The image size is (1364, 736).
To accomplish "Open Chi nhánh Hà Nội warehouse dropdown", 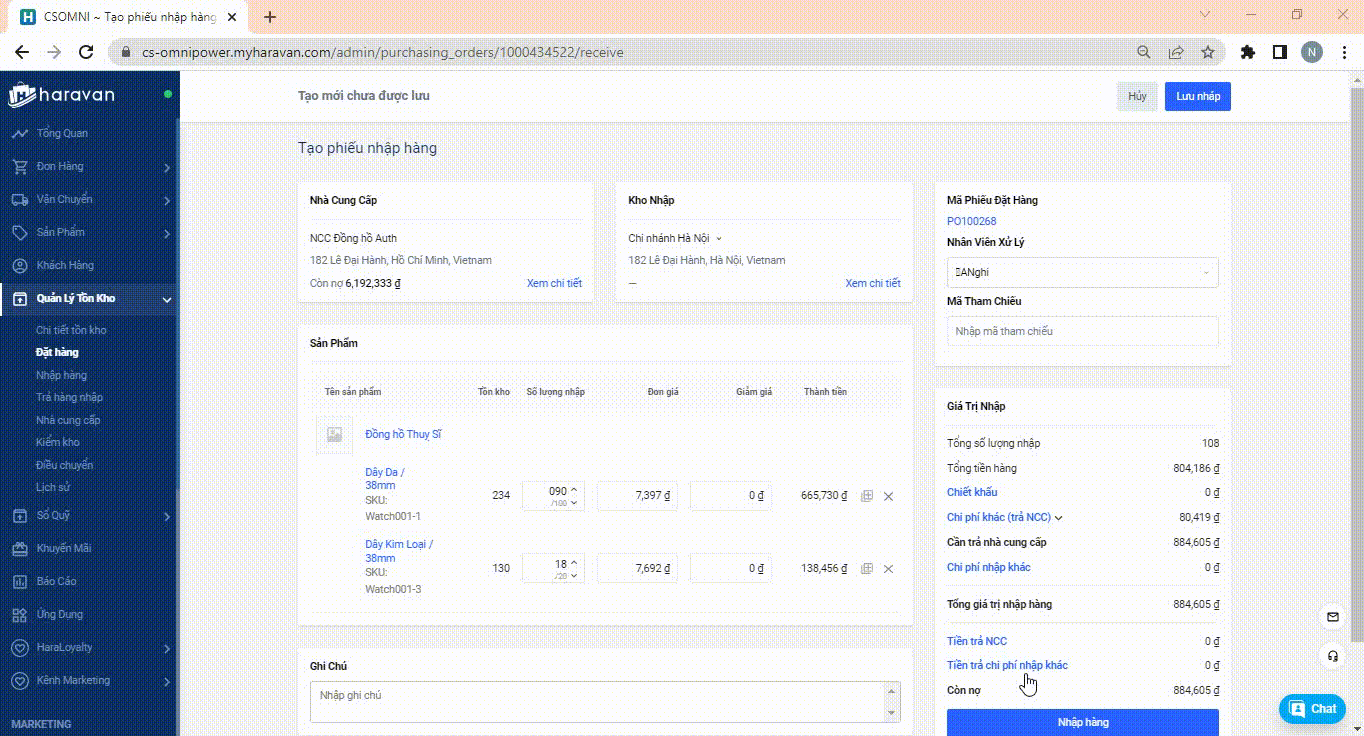I will point(675,238).
